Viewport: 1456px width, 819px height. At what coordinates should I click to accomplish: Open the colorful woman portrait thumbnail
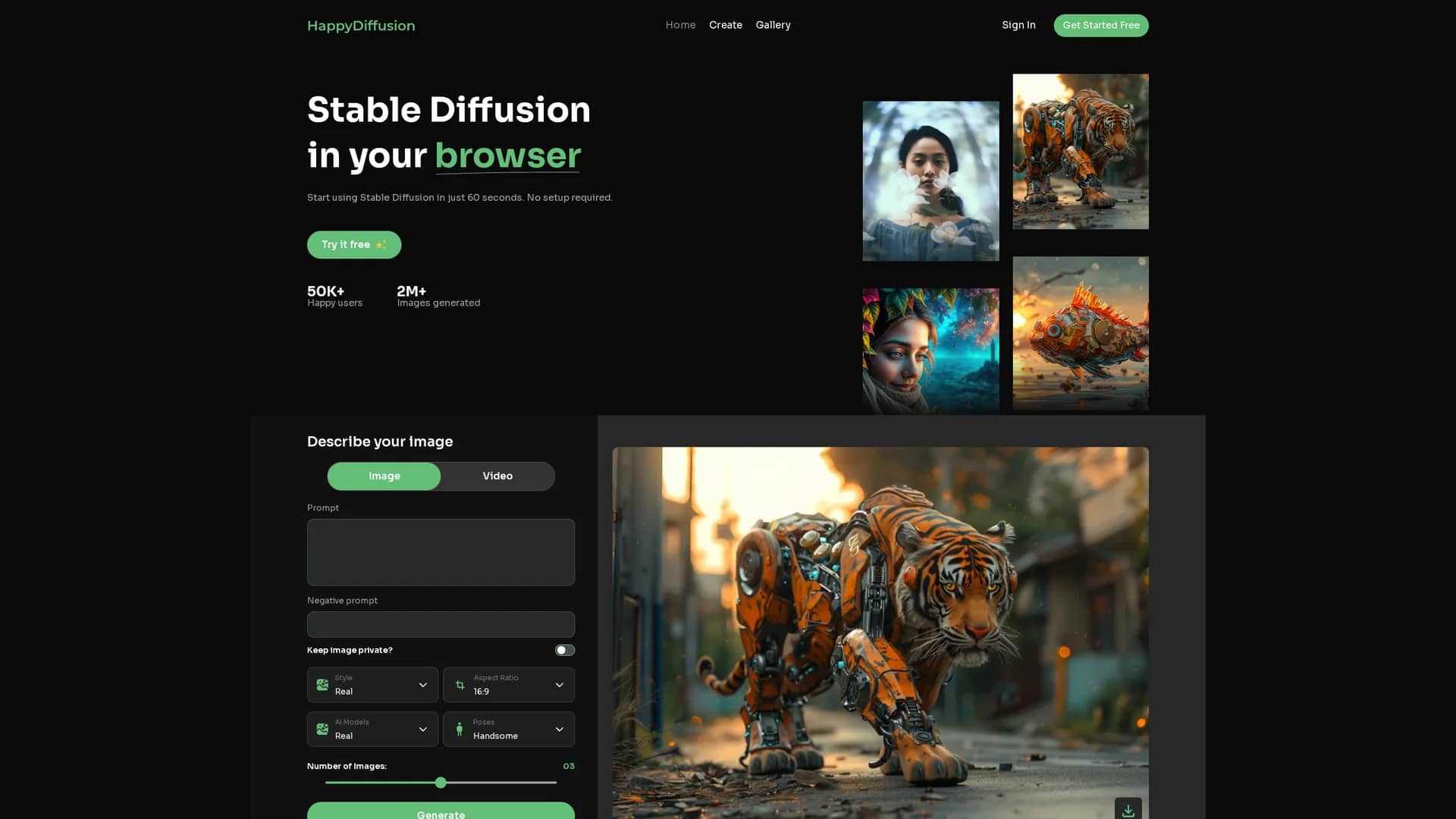[930, 351]
